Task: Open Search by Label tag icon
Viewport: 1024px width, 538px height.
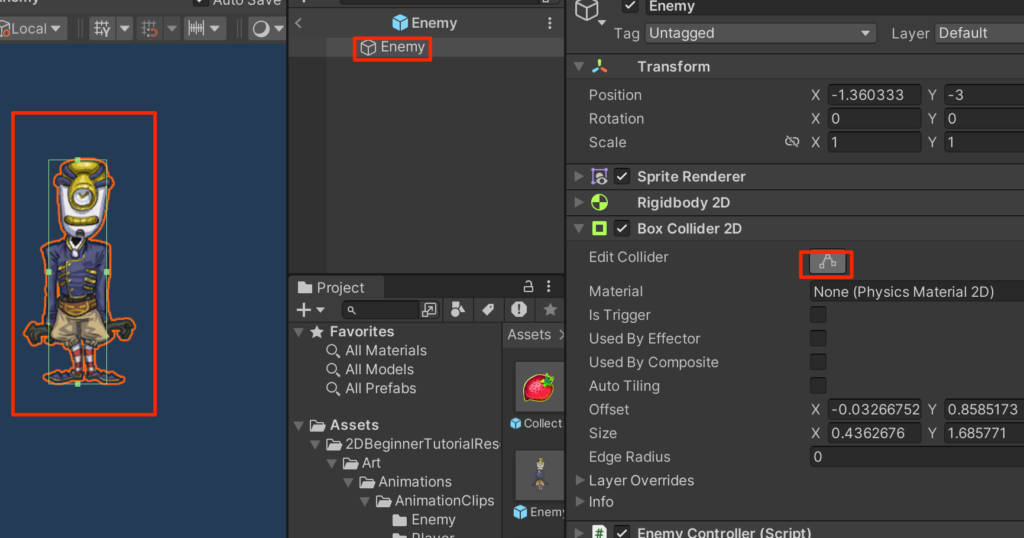Action: (x=488, y=310)
